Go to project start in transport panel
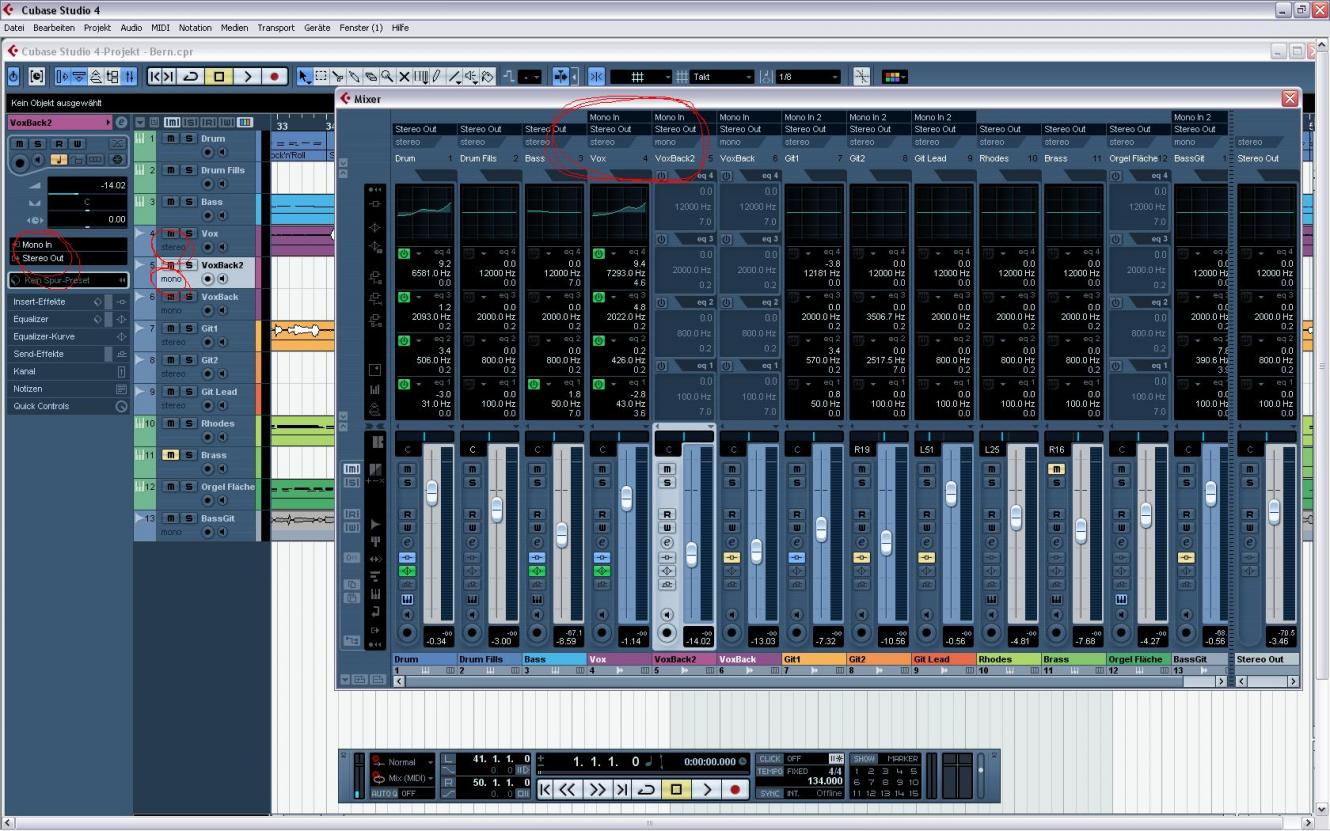This screenshot has height=831, width=1330. point(545,790)
